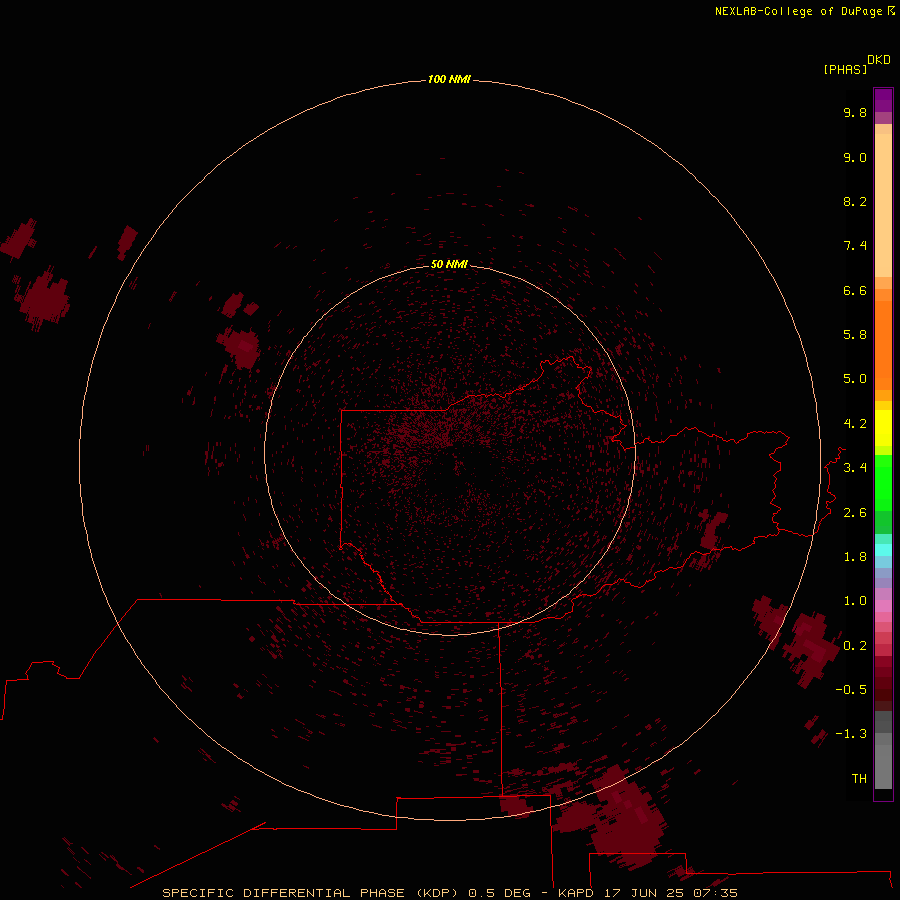Click the 9.8 color scale value
The image size is (900, 900).
pos(855,112)
